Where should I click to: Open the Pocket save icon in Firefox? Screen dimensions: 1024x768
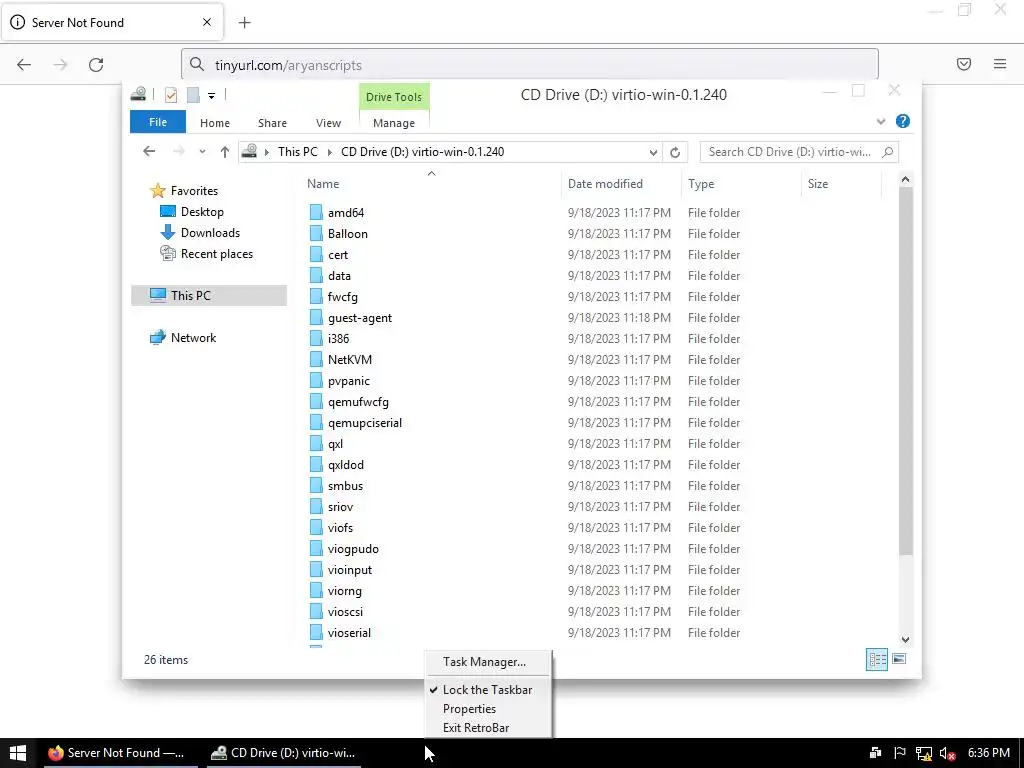[963, 64]
